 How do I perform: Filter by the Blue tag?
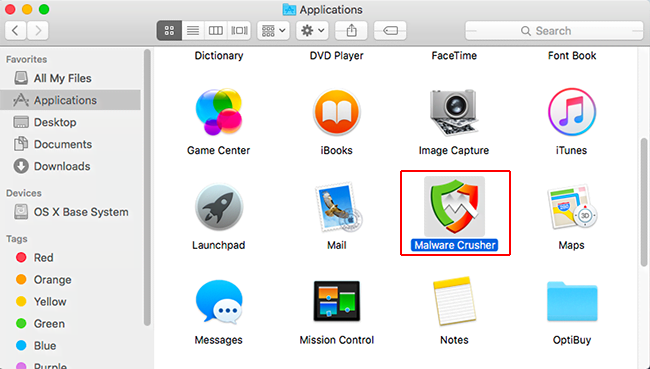[70, 345]
